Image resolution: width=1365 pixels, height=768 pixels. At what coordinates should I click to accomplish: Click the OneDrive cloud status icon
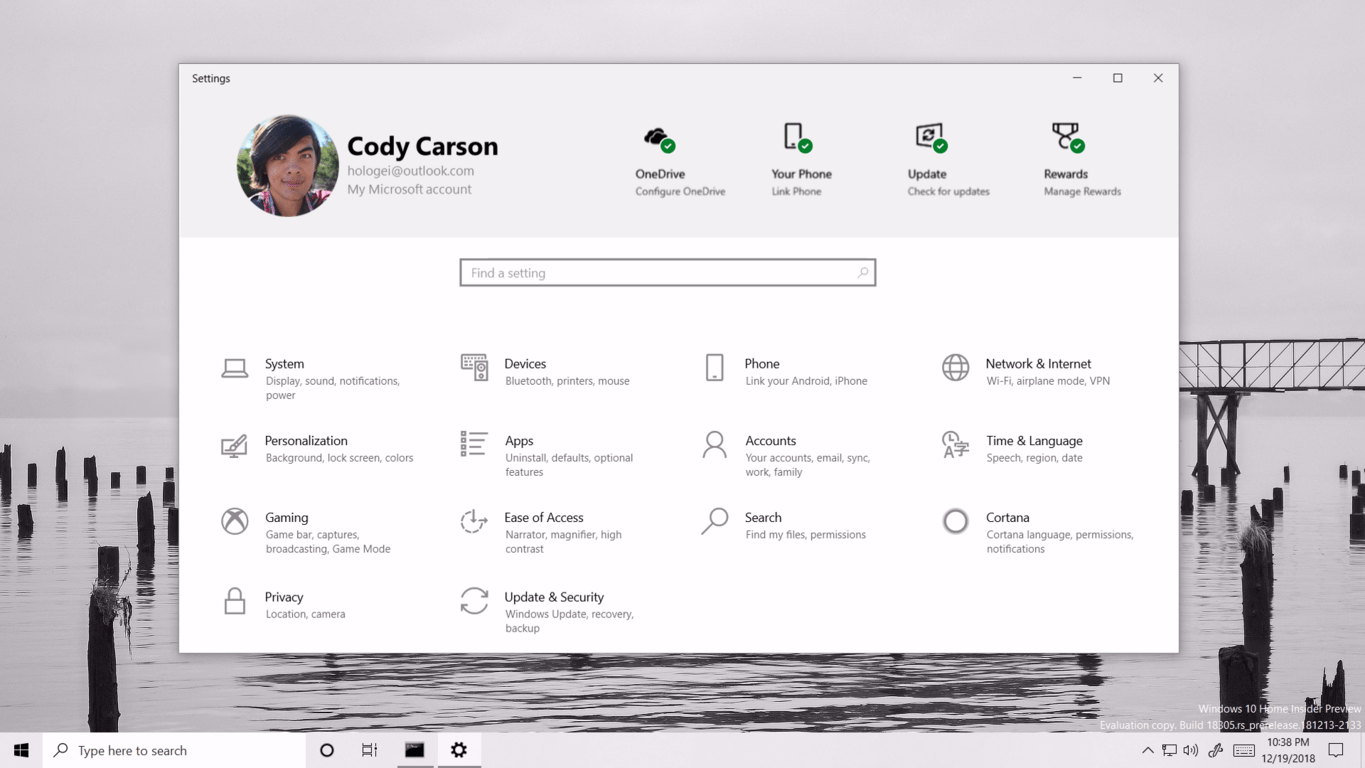point(659,138)
